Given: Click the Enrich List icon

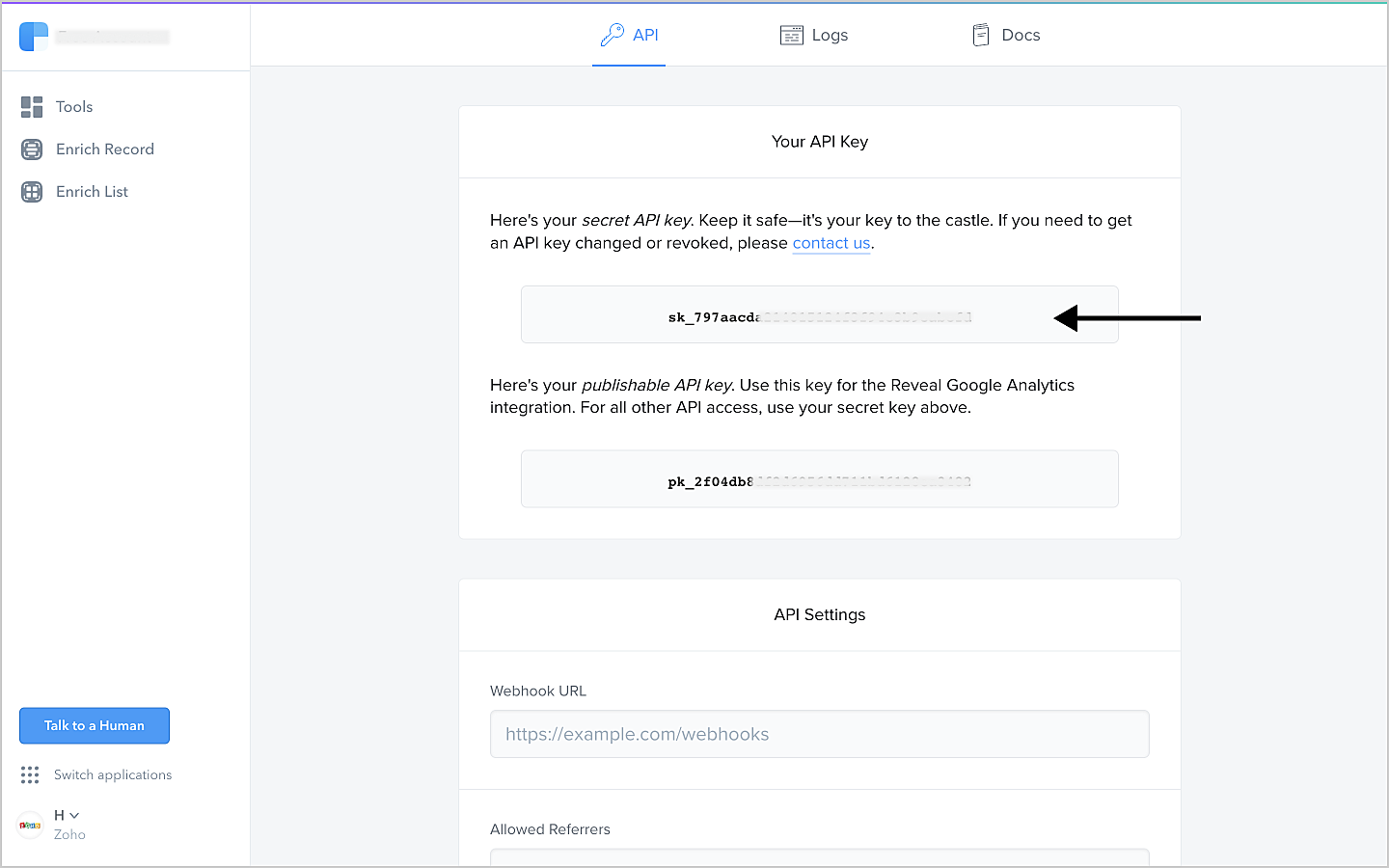Looking at the screenshot, I should pos(32,192).
